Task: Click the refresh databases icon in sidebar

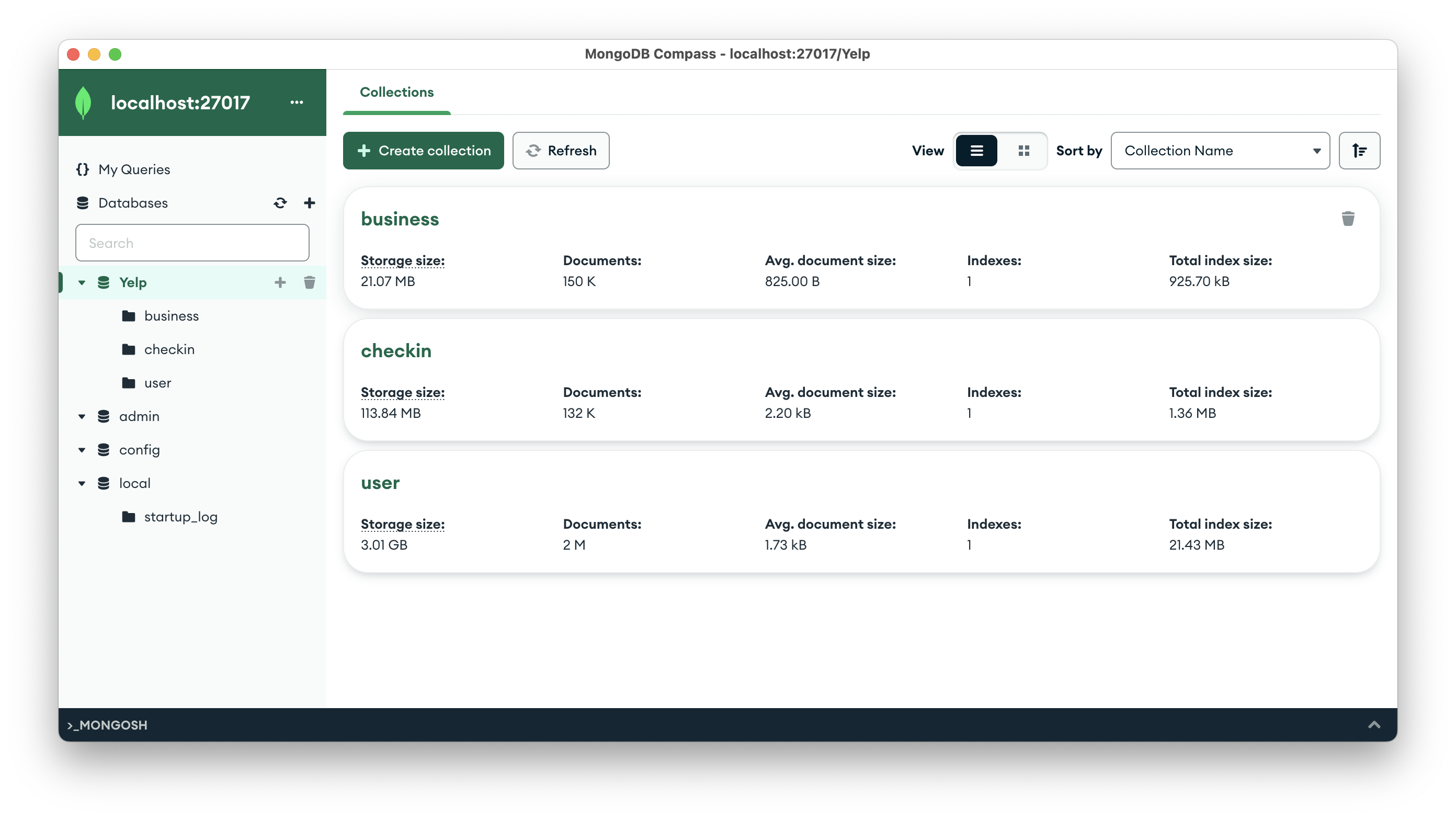Action: click(x=280, y=203)
